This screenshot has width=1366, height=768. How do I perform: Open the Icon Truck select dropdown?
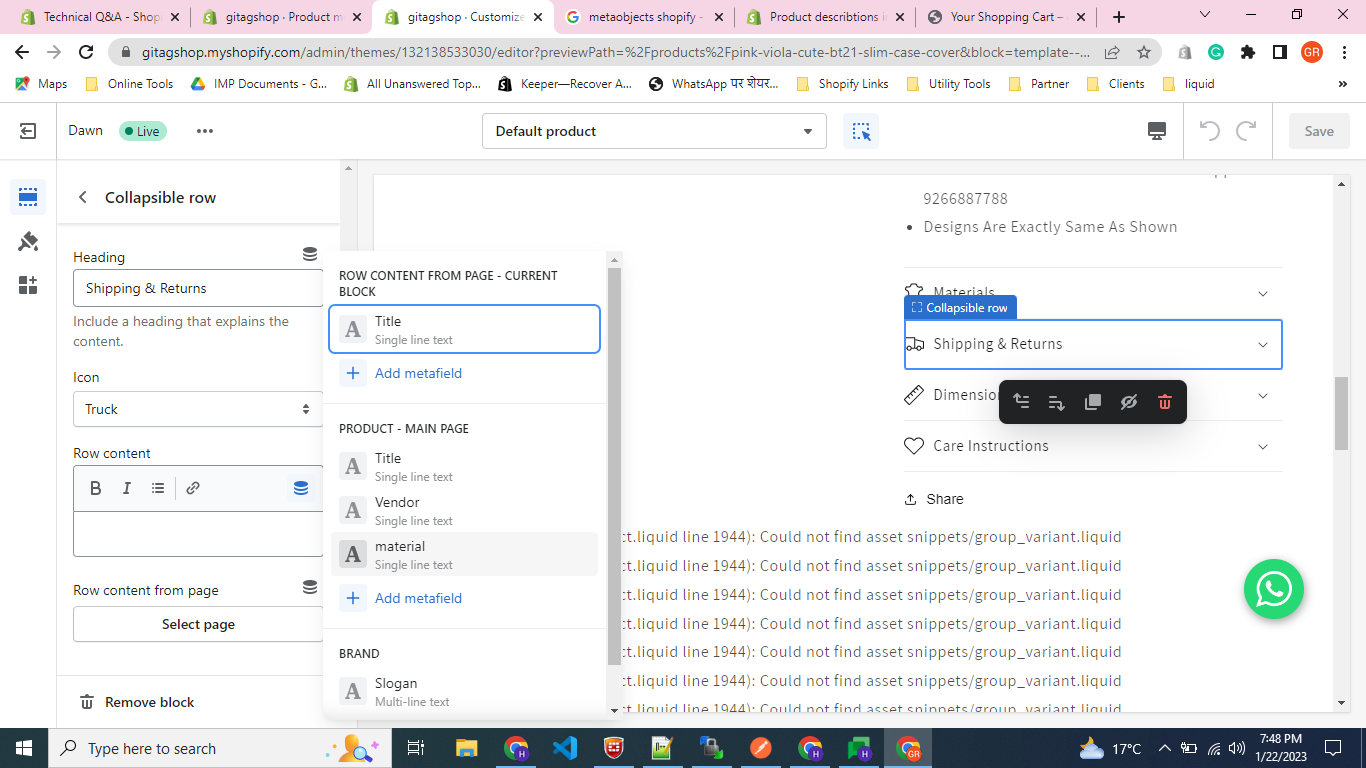point(198,409)
